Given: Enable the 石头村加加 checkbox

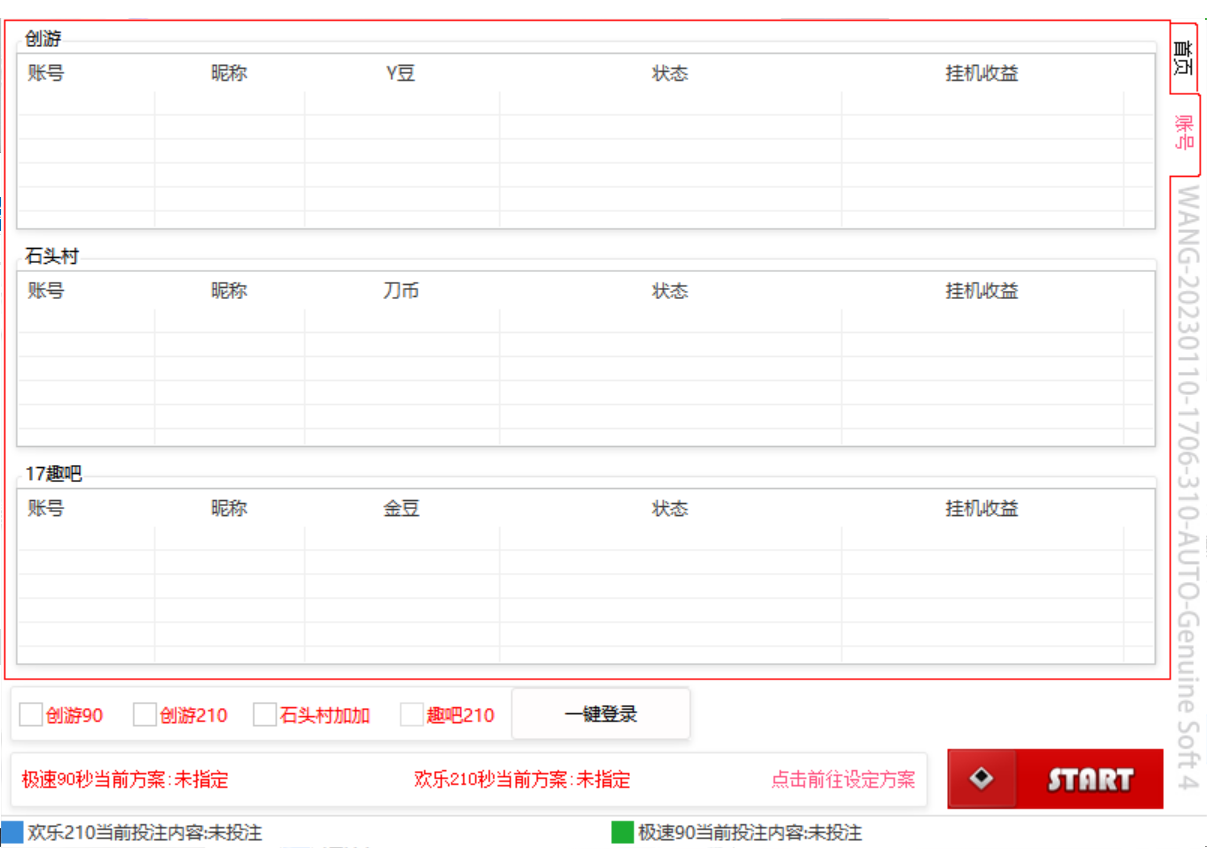Looking at the screenshot, I should [264, 714].
